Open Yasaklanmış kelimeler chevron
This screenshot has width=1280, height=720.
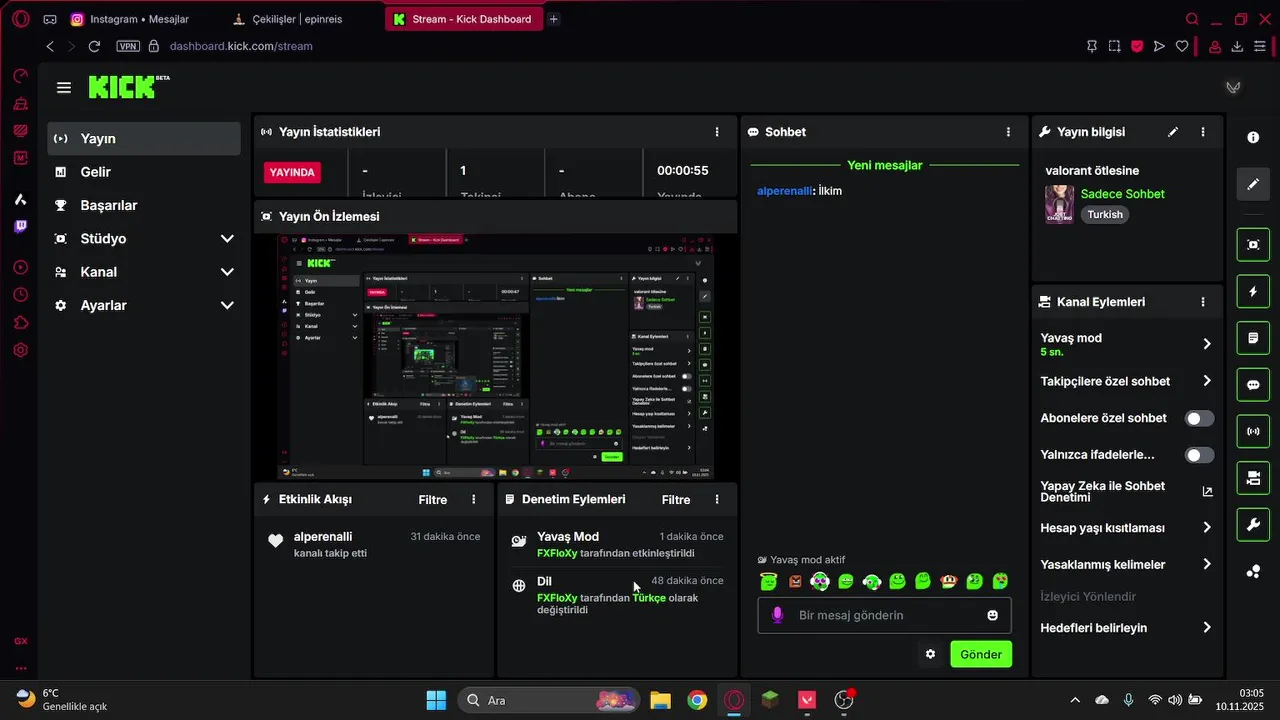tap(1207, 564)
